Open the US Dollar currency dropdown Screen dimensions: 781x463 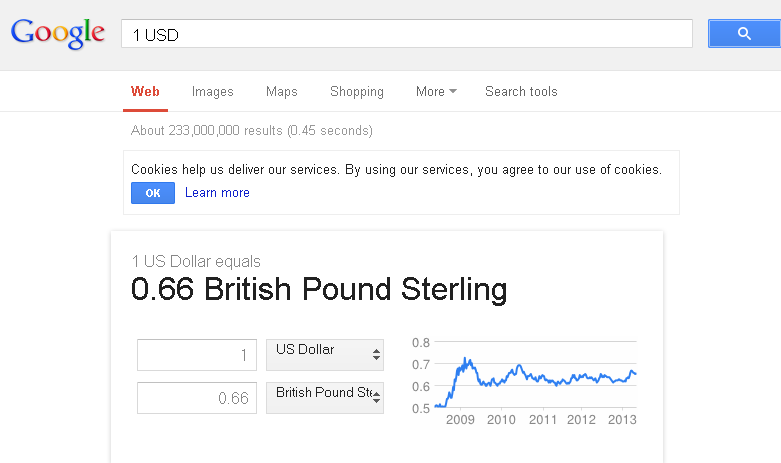325,355
